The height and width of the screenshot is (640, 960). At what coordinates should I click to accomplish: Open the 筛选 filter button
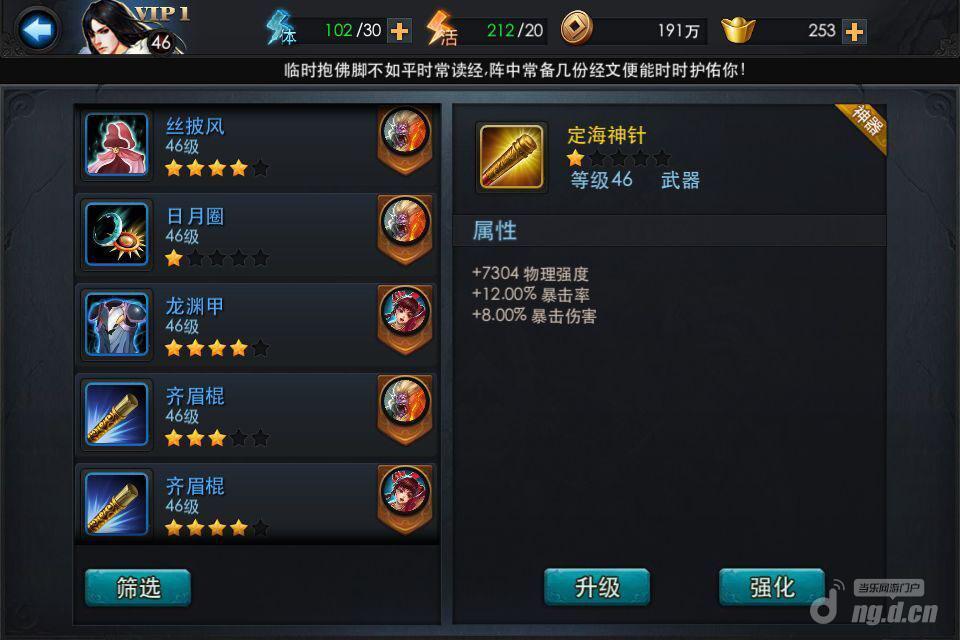(x=138, y=588)
